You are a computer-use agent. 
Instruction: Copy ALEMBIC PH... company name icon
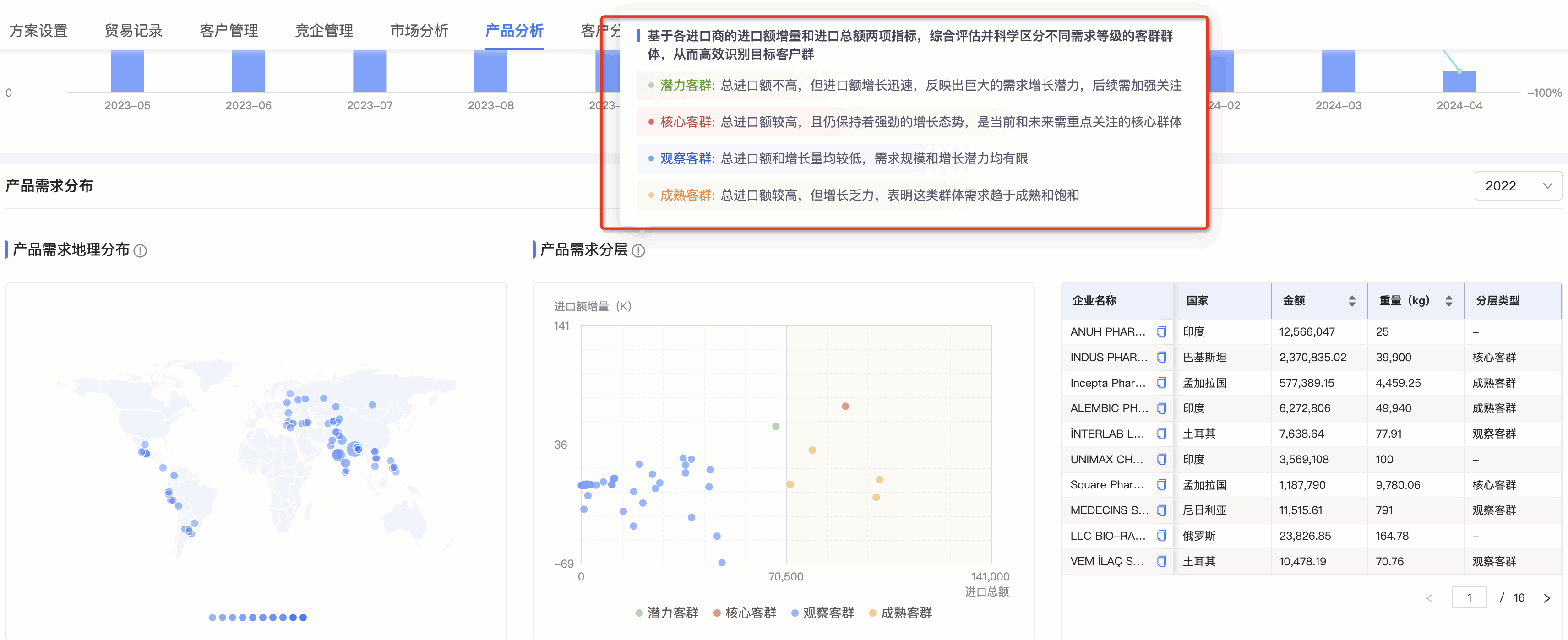pyautogui.click(x=1161, y=408)
